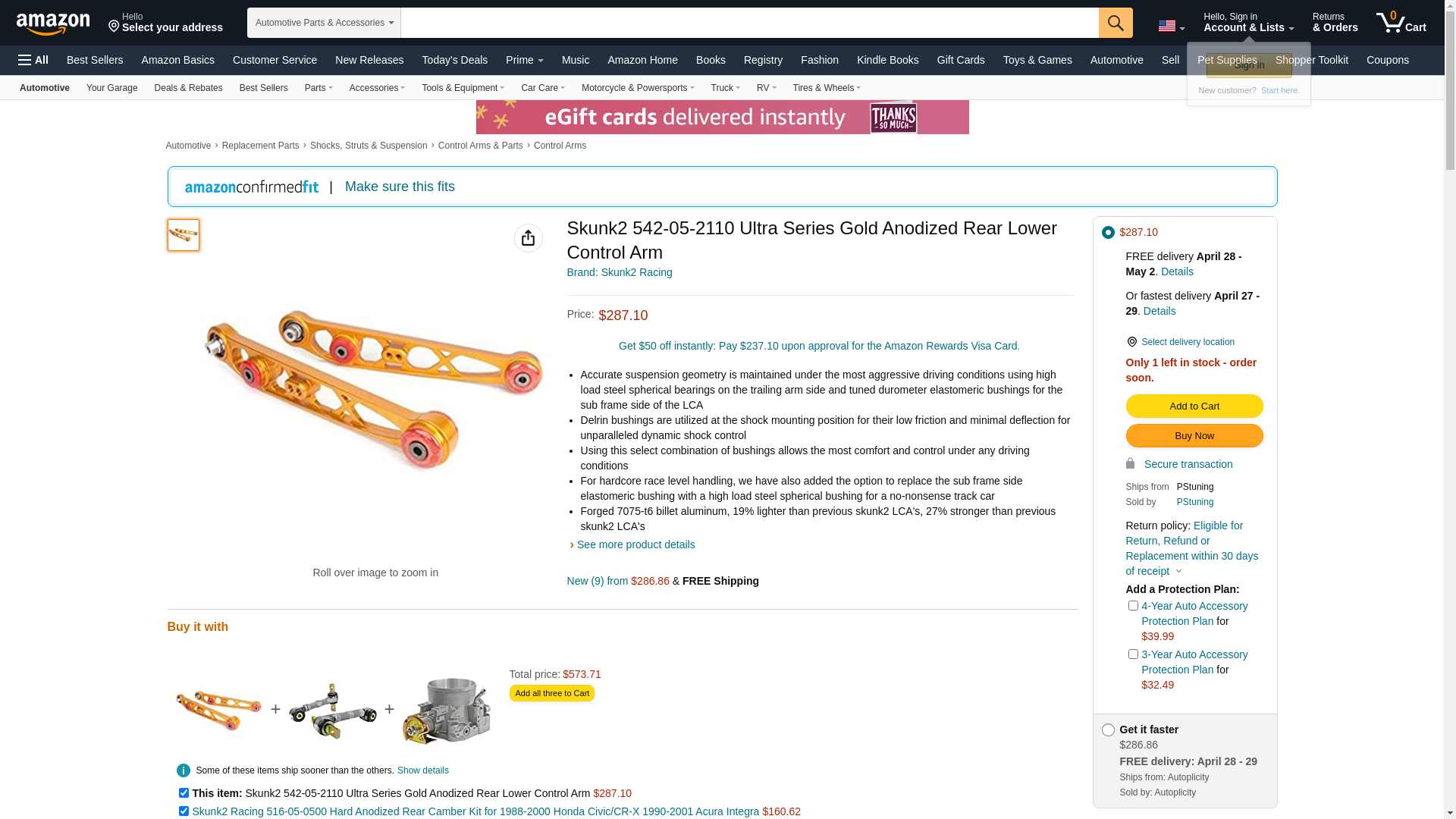Image resolution: width=1456 pixels, height=819 pixels.
Task: Click the share icon above product image
Action: (x=529, y=238)
